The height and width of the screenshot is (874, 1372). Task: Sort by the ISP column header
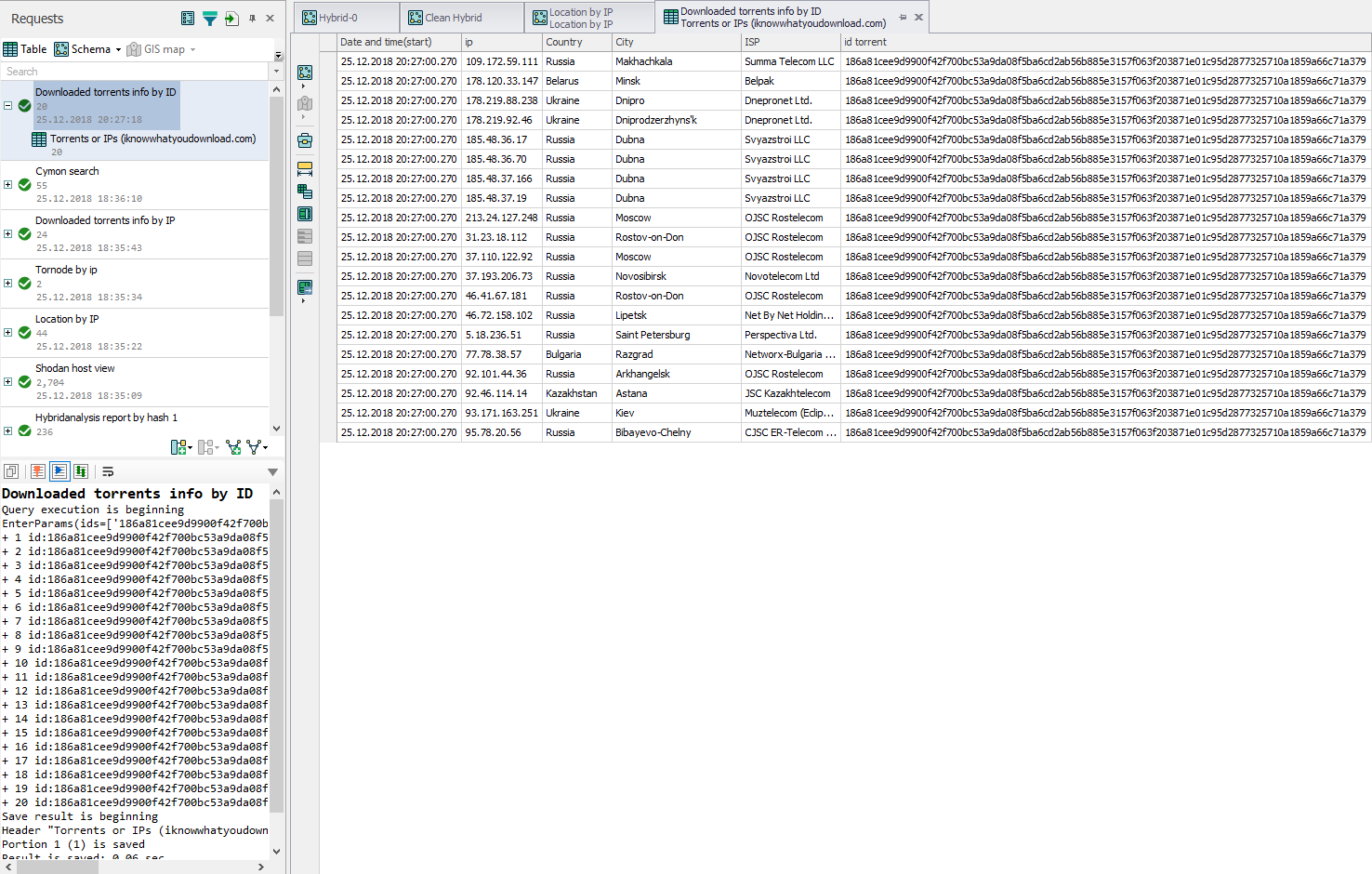tap(790, 42)
